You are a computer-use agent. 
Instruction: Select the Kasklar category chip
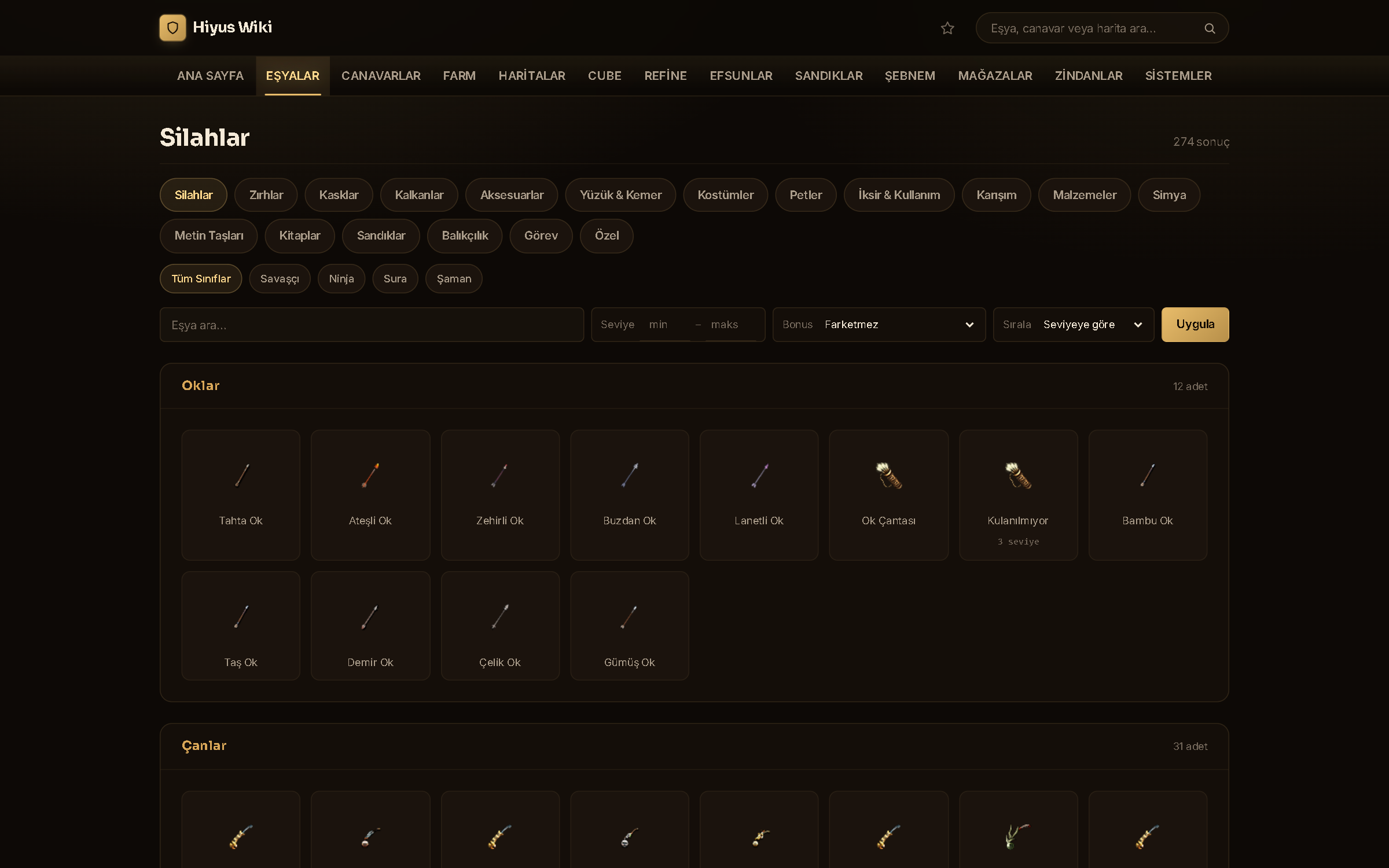[339, 195]
